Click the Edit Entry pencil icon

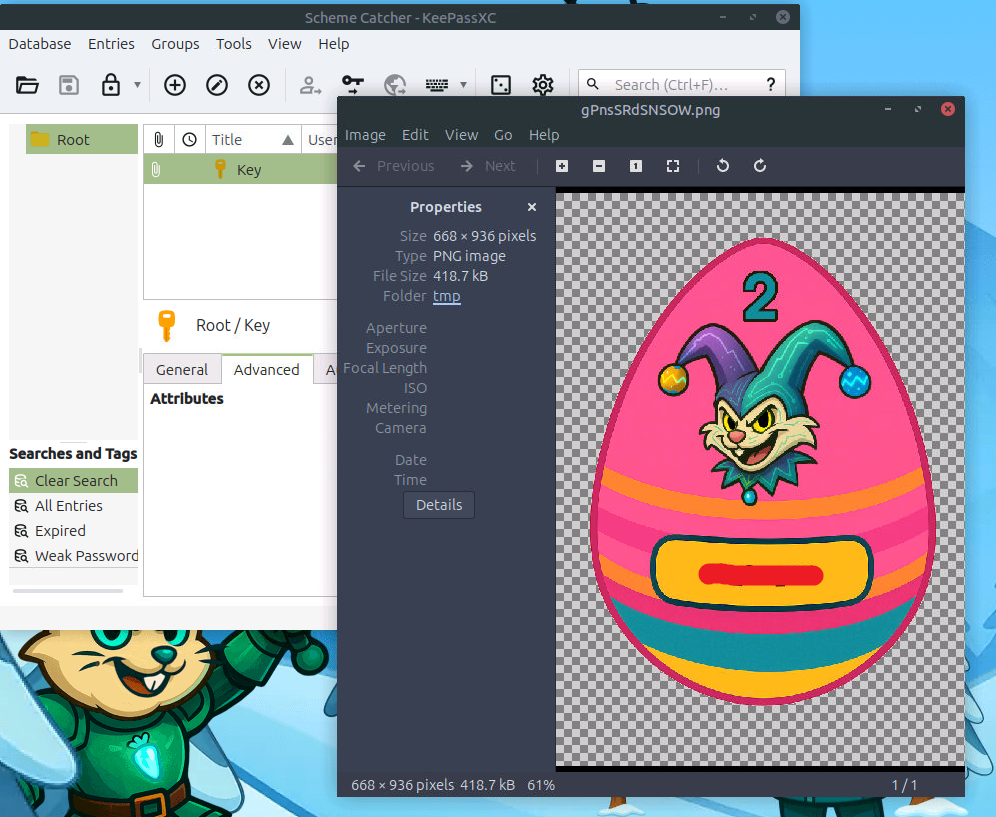pos(217,85)
